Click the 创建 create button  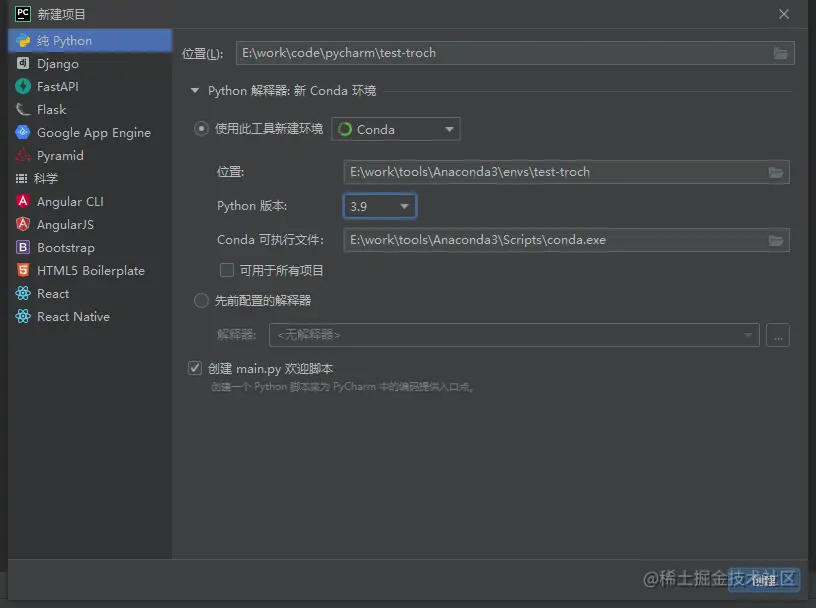tap(763, 579)
